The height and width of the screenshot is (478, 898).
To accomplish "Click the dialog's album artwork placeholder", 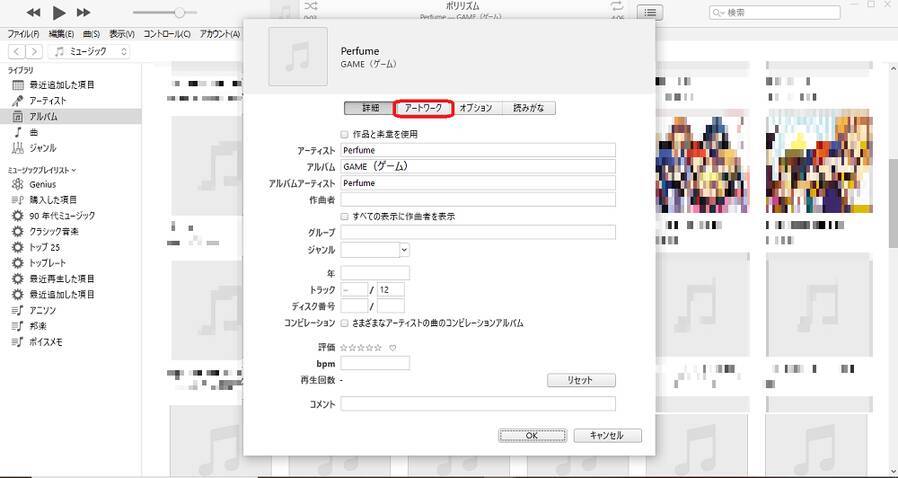I will [298, 56].
